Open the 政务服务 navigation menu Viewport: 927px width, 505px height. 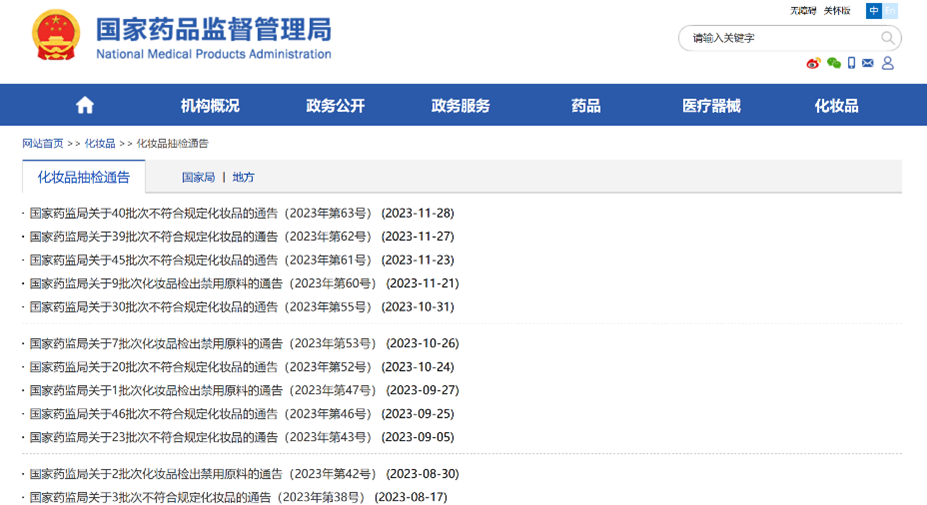point(461,105)
